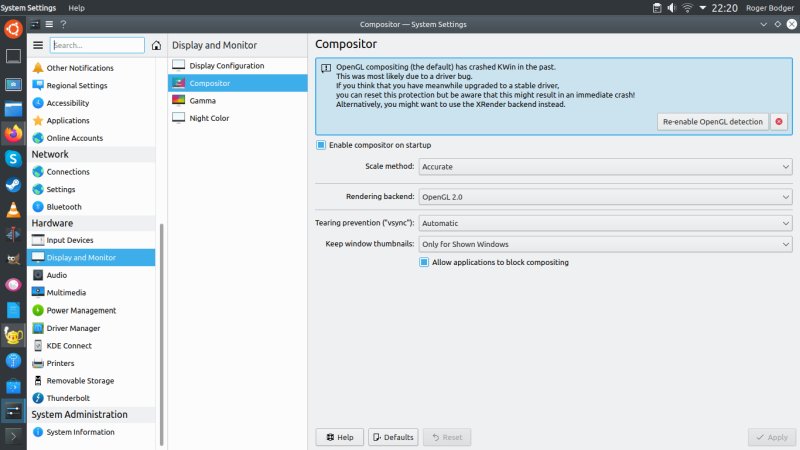Click the sidebar vertical scrollbar

pos(162,334)
